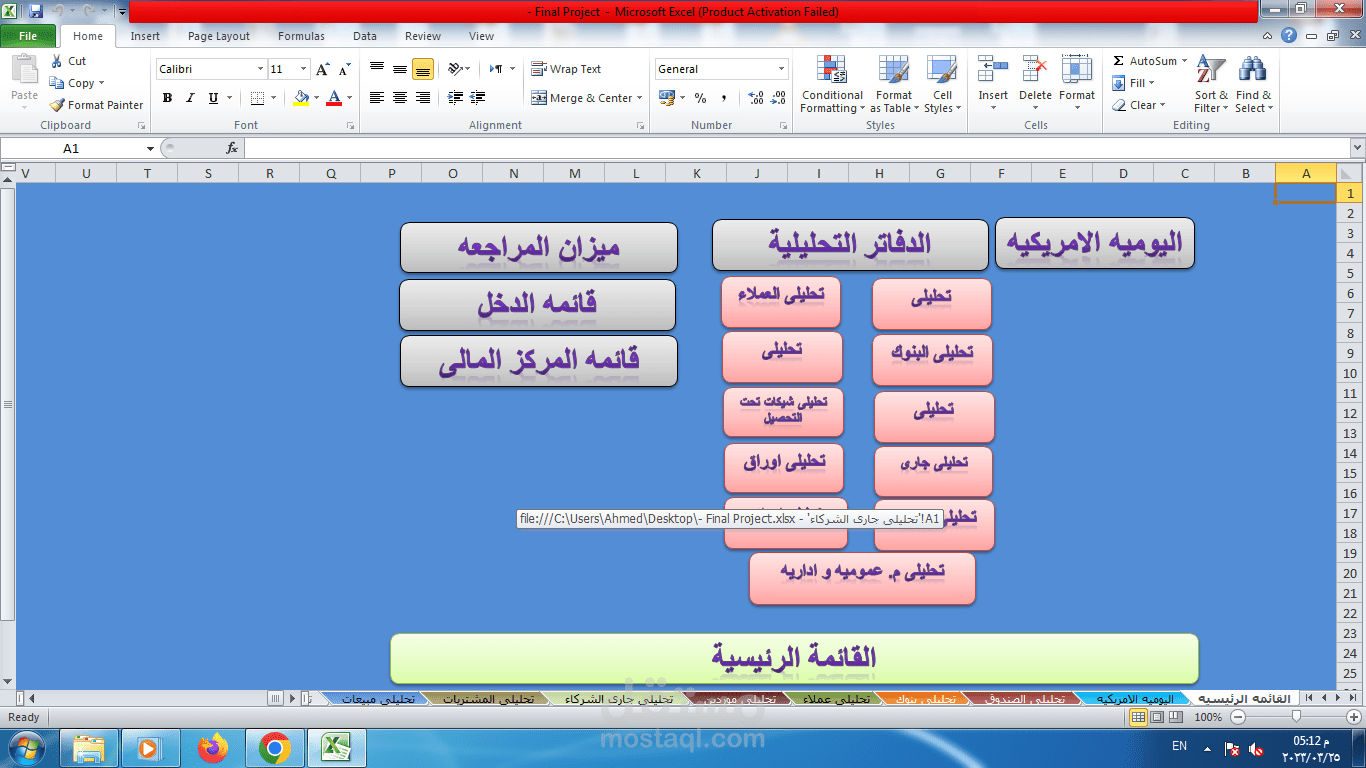Image resolution: width=1366 pixels, height=768 pixels.
Task: Decrease font size with Shrink Font
Action: pos(344,69)
